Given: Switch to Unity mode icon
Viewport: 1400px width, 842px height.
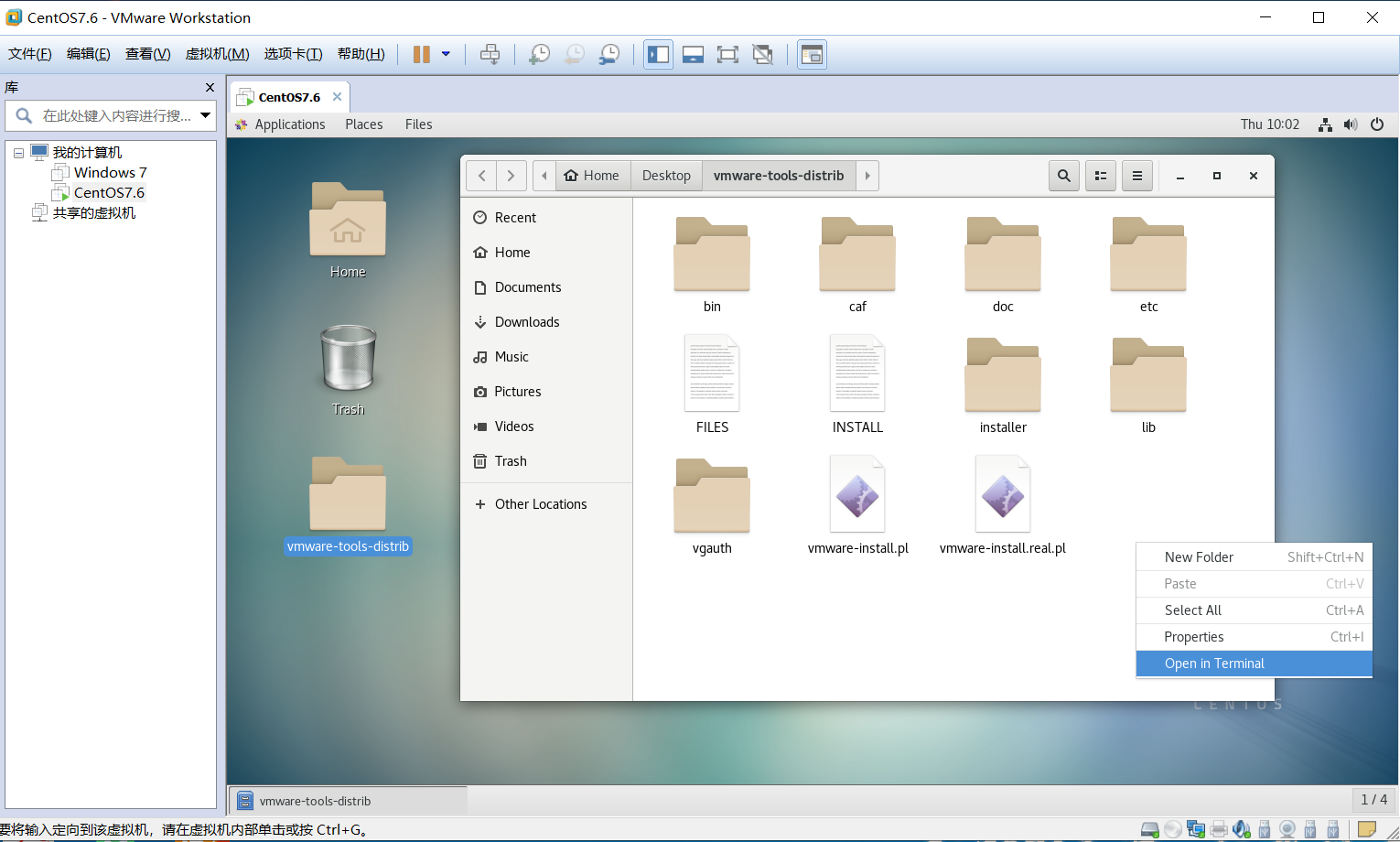Looking at the screenshot, I should pyautogui.click(x=762, y=54).
